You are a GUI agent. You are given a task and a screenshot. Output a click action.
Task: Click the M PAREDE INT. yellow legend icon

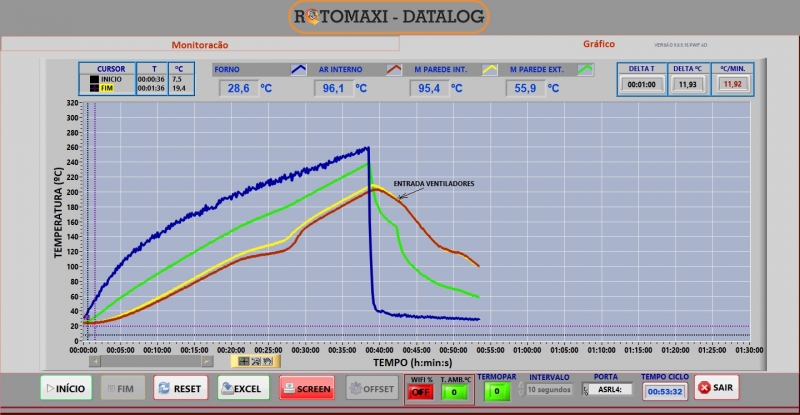coord(490,69)
